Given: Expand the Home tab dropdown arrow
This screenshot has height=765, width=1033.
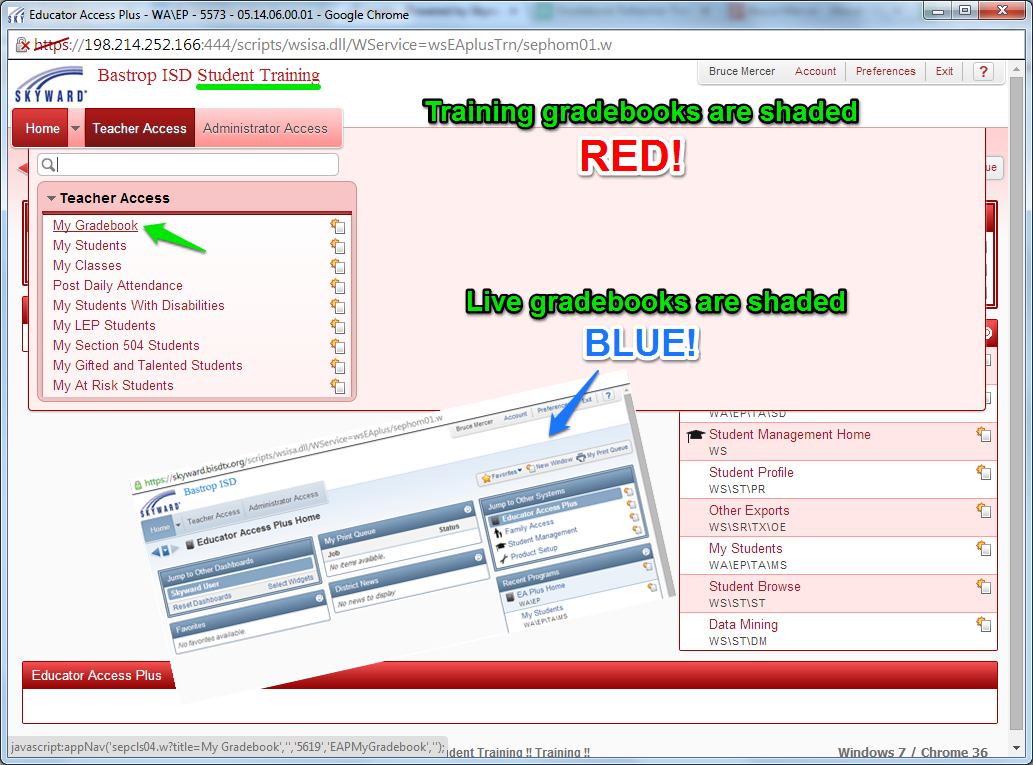Looking at the screenshot, I should coord(76,128).
